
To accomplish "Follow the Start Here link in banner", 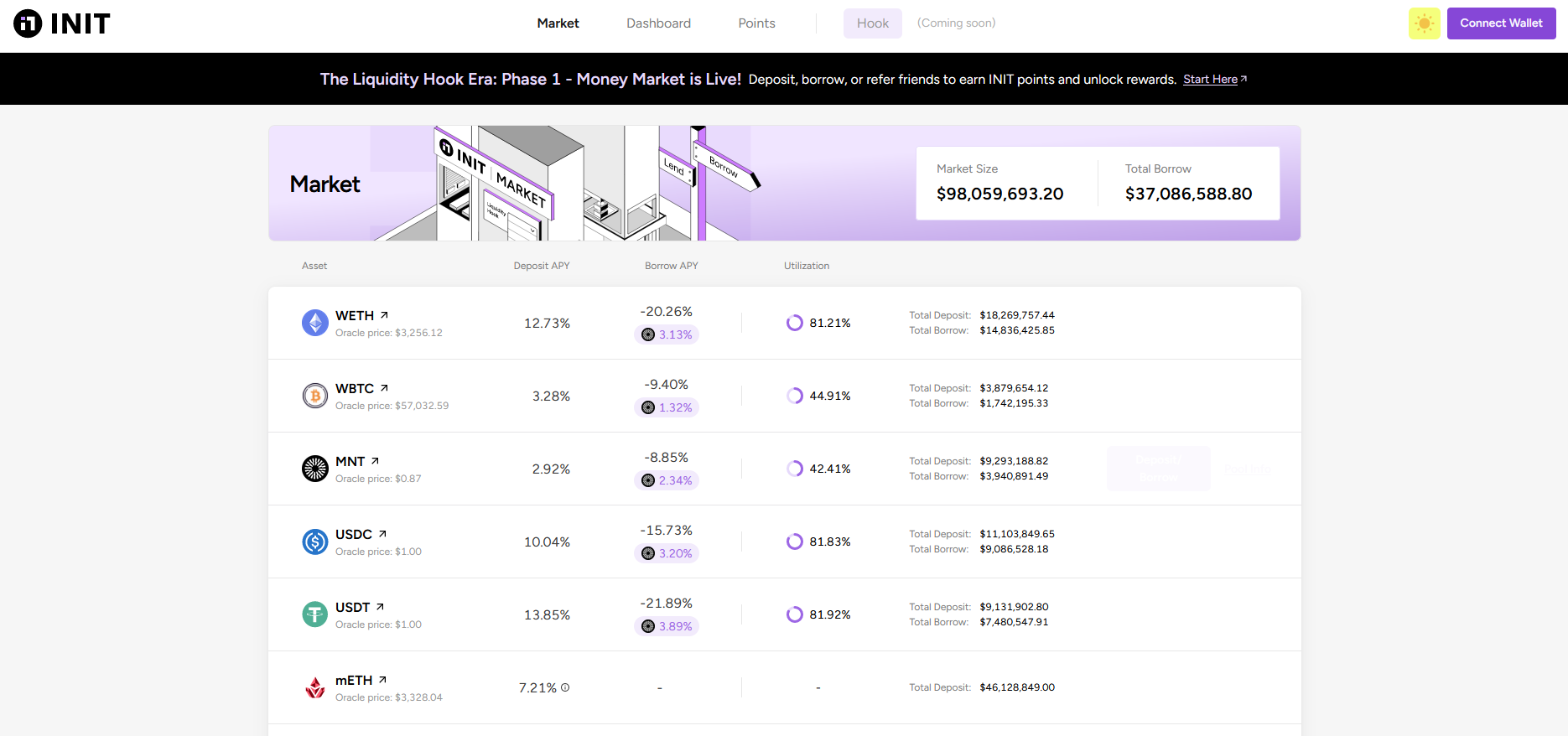I will point(1210,79).
